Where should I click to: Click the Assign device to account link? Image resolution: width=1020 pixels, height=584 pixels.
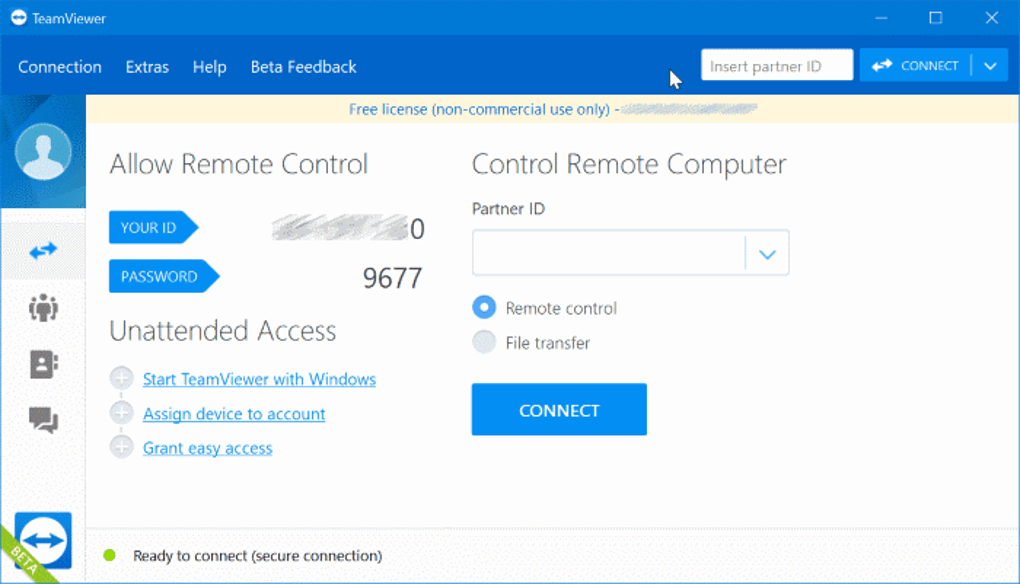[x=234, y=414]
